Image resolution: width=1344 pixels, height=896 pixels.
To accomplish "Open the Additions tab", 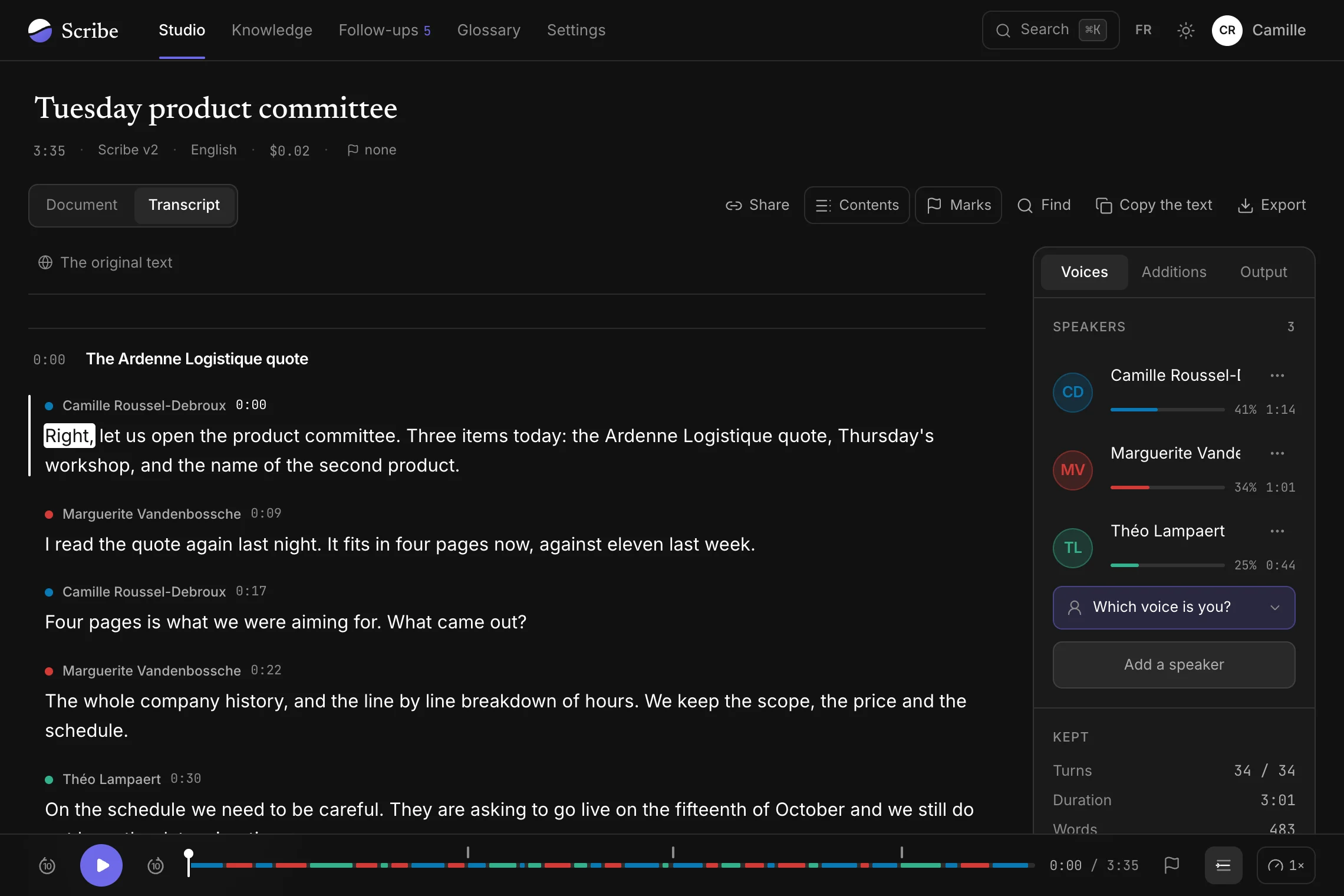I will click(x=1174, y=272).
